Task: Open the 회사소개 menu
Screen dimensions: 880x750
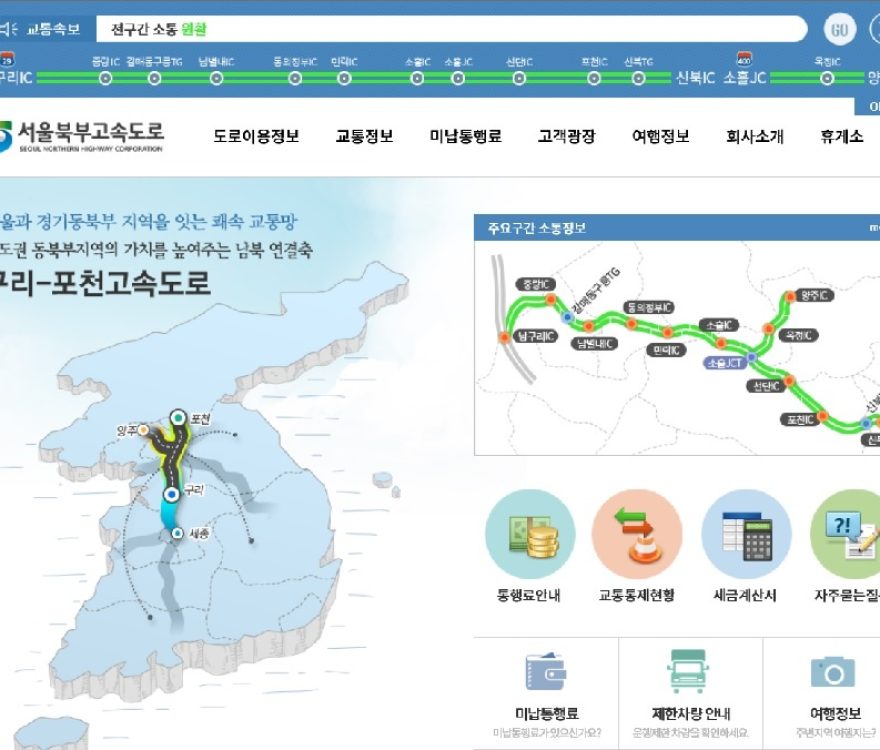Action: click(x=755, y=136)
